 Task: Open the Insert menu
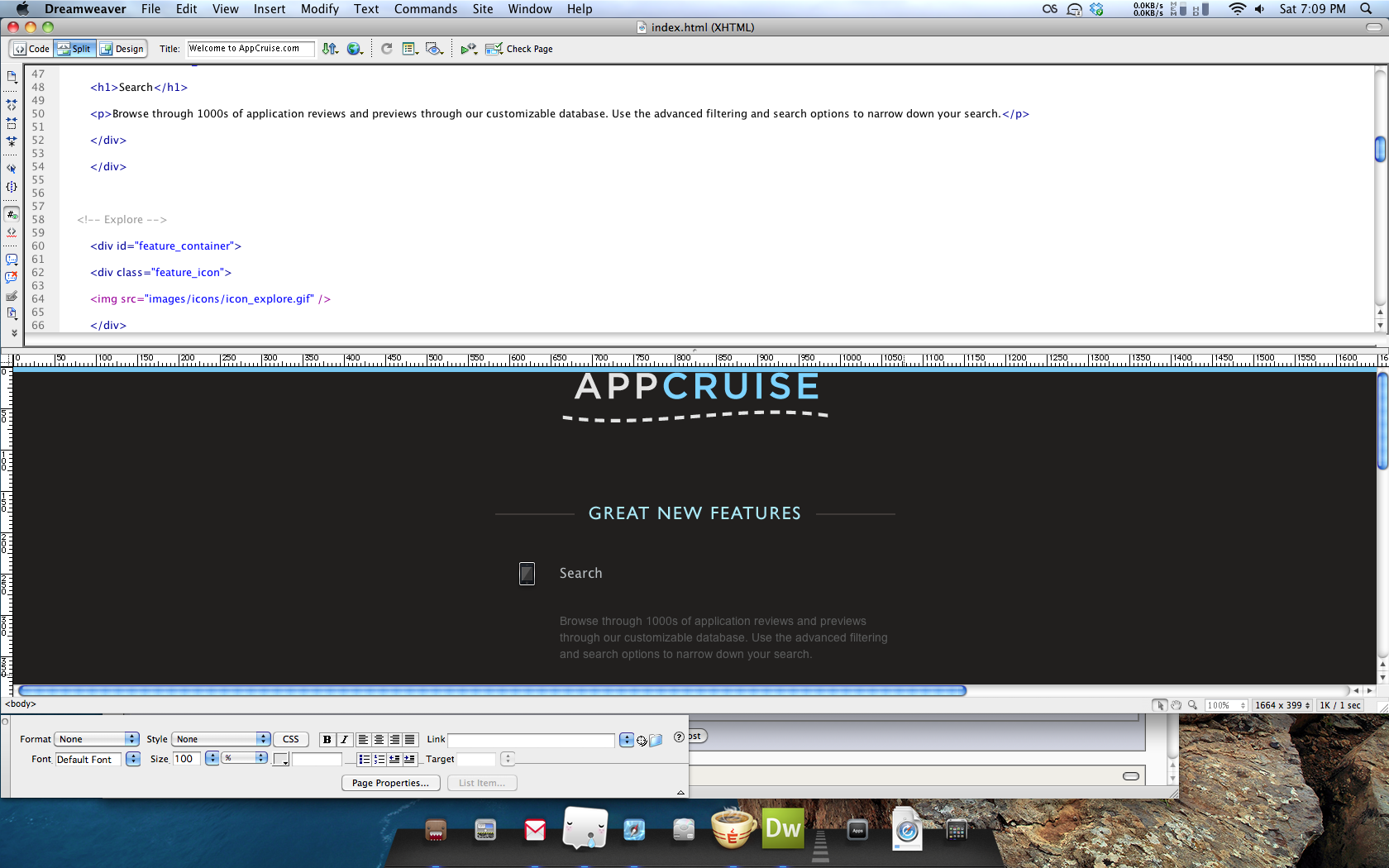point(270,9)
